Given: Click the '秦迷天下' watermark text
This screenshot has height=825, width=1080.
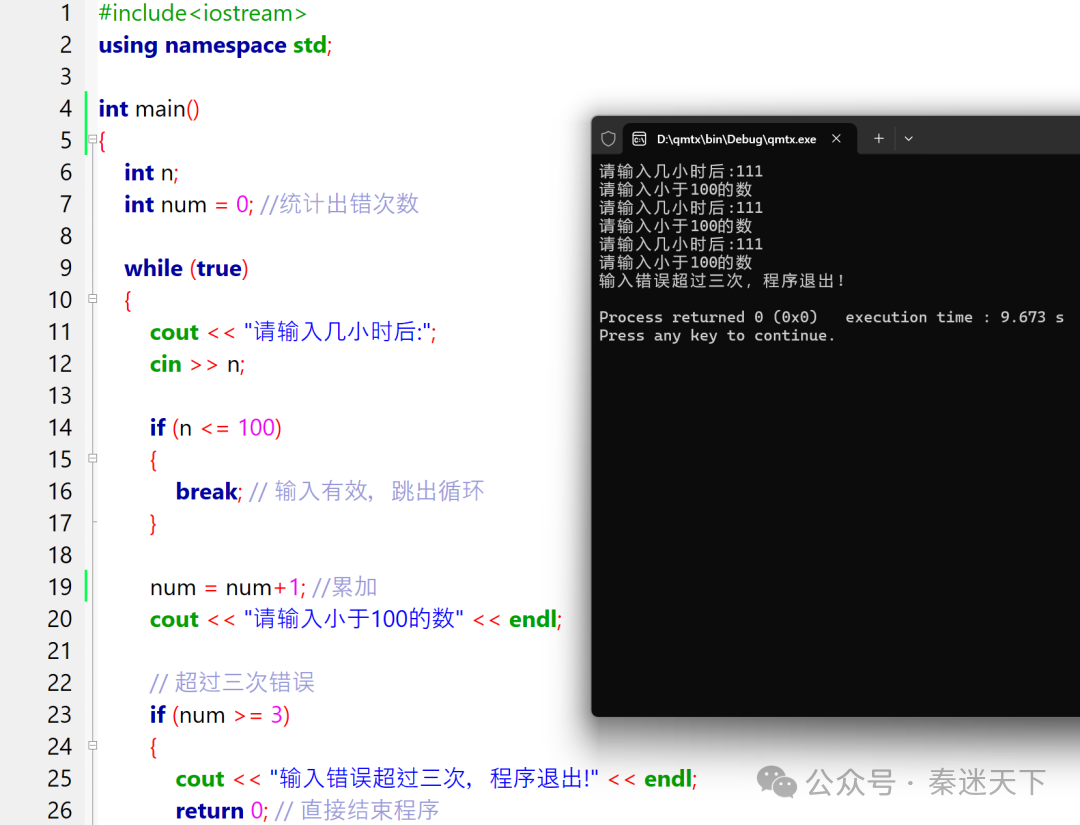Looking at the screenshot, I should (987, 782).
